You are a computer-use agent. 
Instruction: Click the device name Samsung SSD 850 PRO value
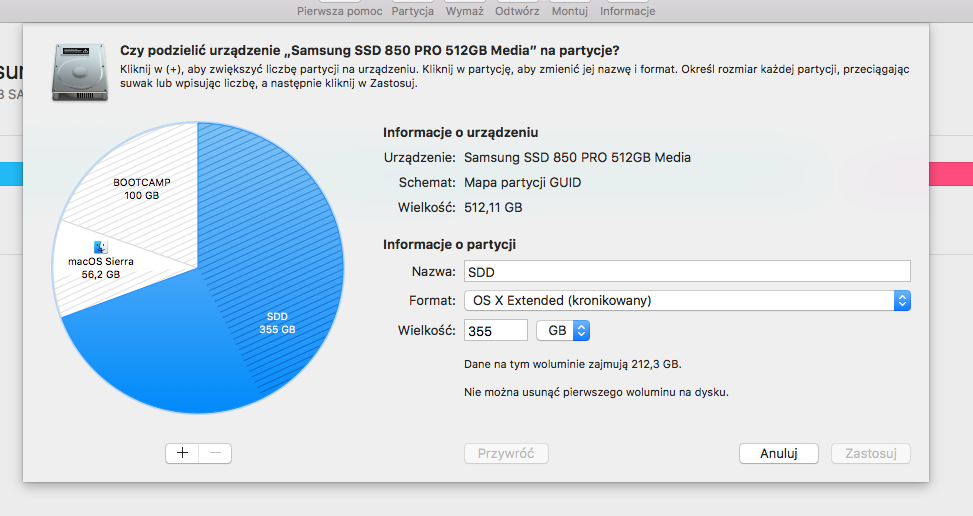click(577, 158)
